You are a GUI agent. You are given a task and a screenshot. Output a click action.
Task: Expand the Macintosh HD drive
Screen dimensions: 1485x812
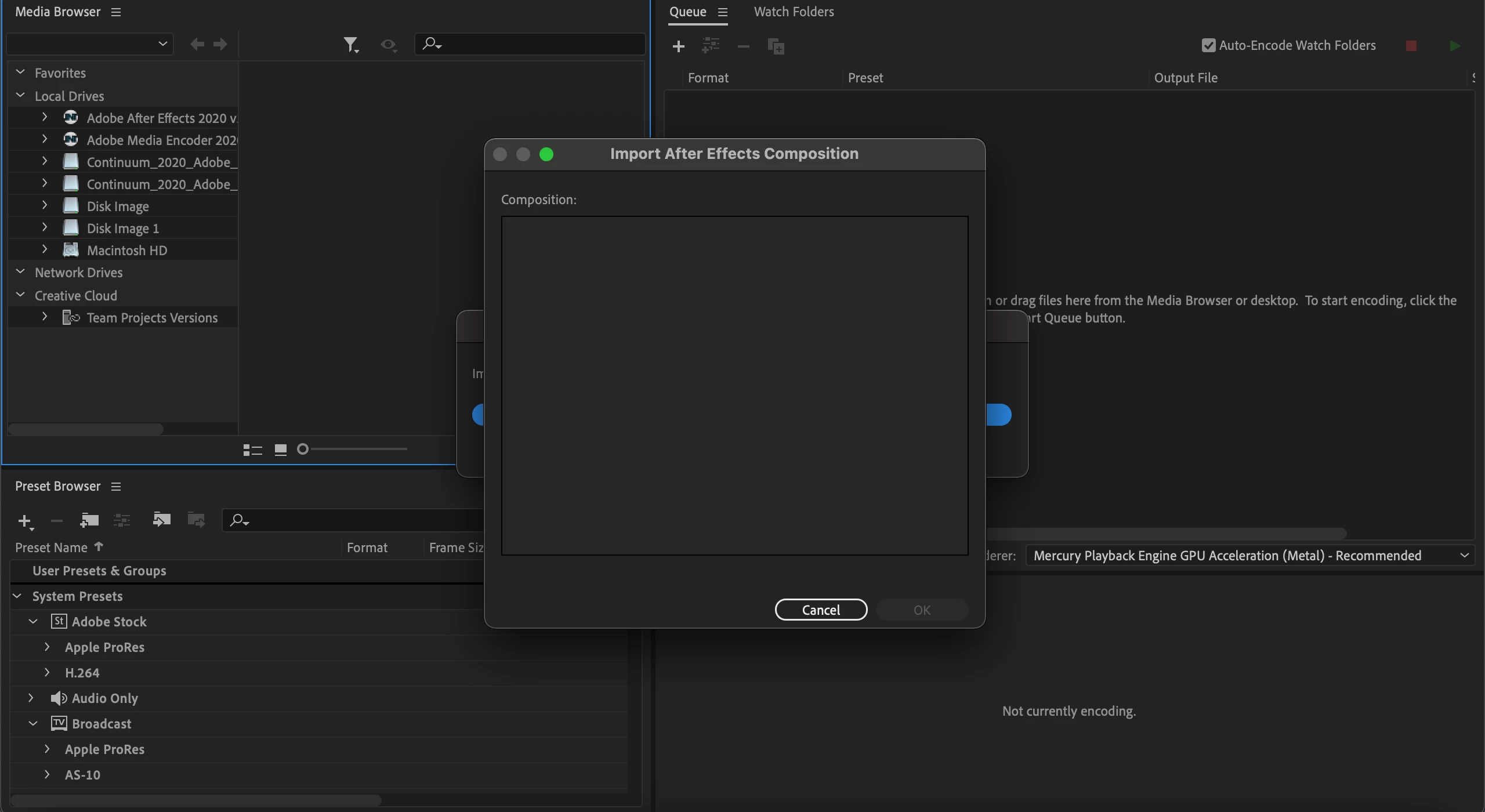45,250
